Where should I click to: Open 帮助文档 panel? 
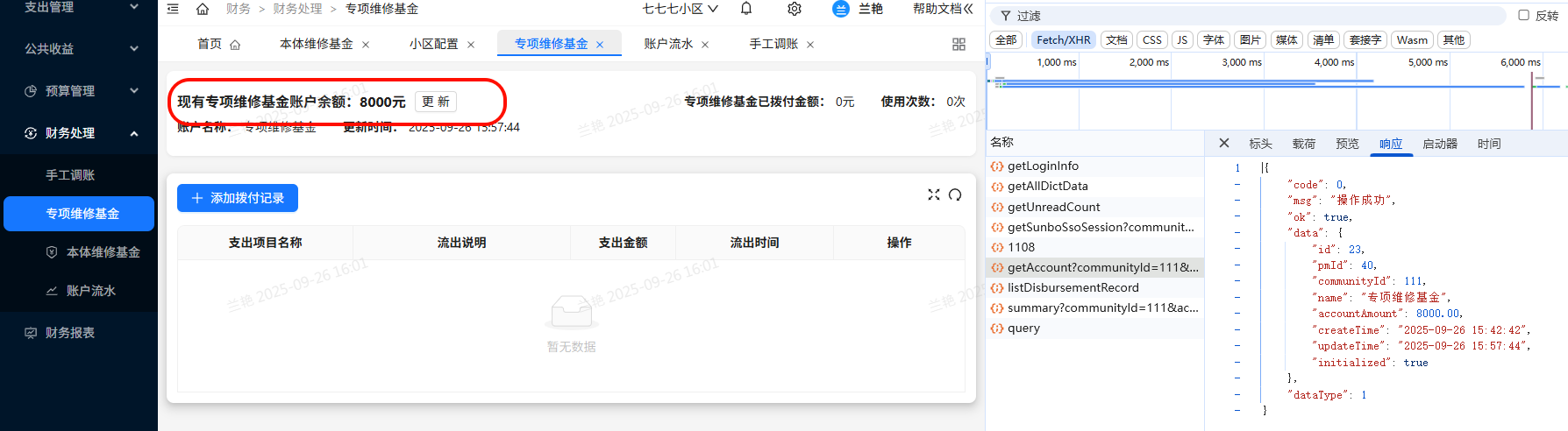point(943,9)
